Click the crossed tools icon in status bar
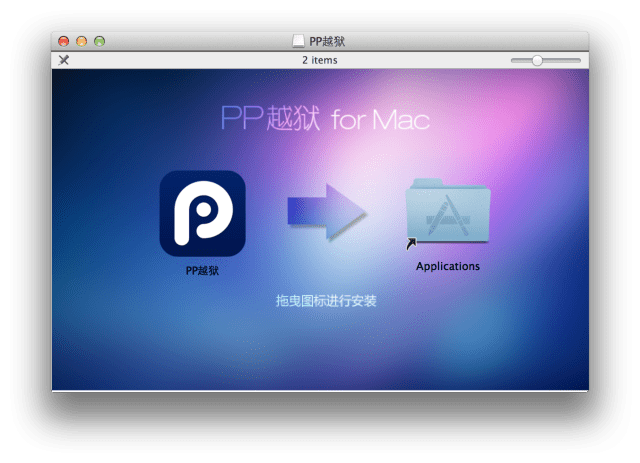Image resolution: width=640 pixels, height=463 pixels. [x=64, y=60]
